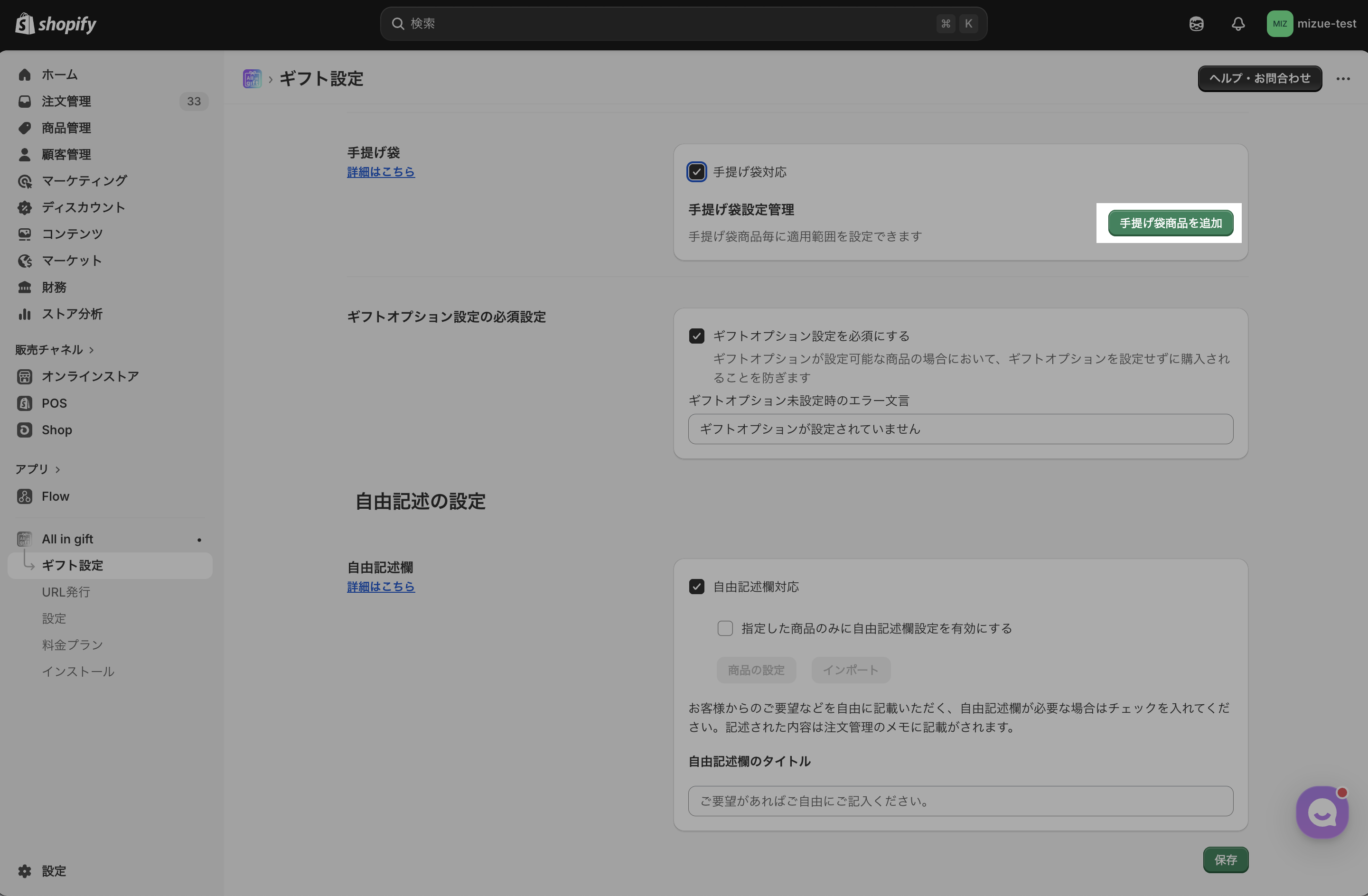Open 詳細はこちら link under 手提げ袋
The image size is (1368, 896).
click(x=381, y=172)
